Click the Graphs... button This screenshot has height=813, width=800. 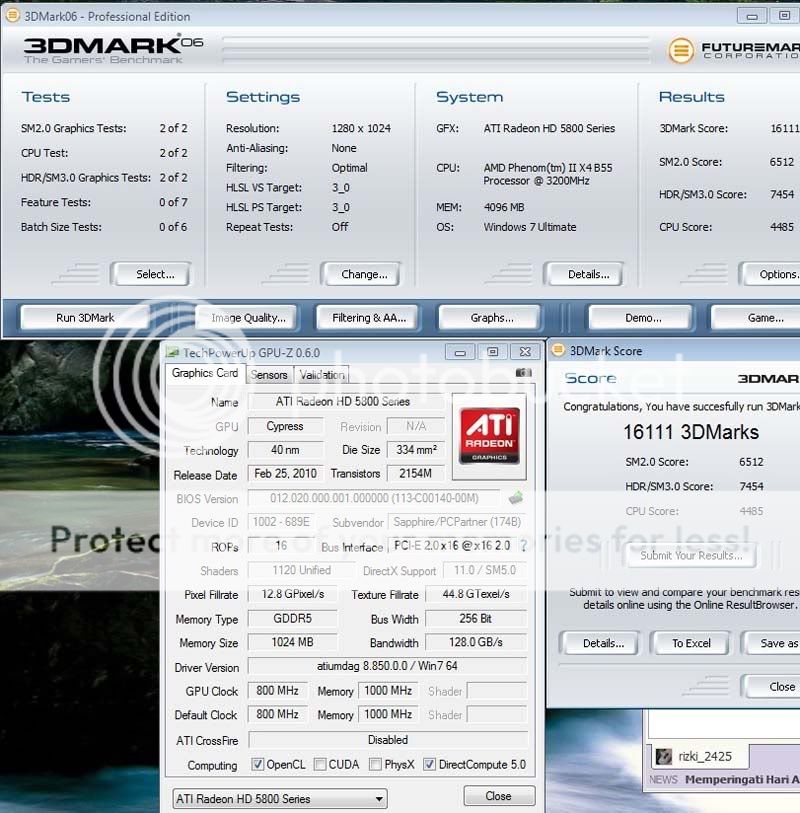pos(490,318)
